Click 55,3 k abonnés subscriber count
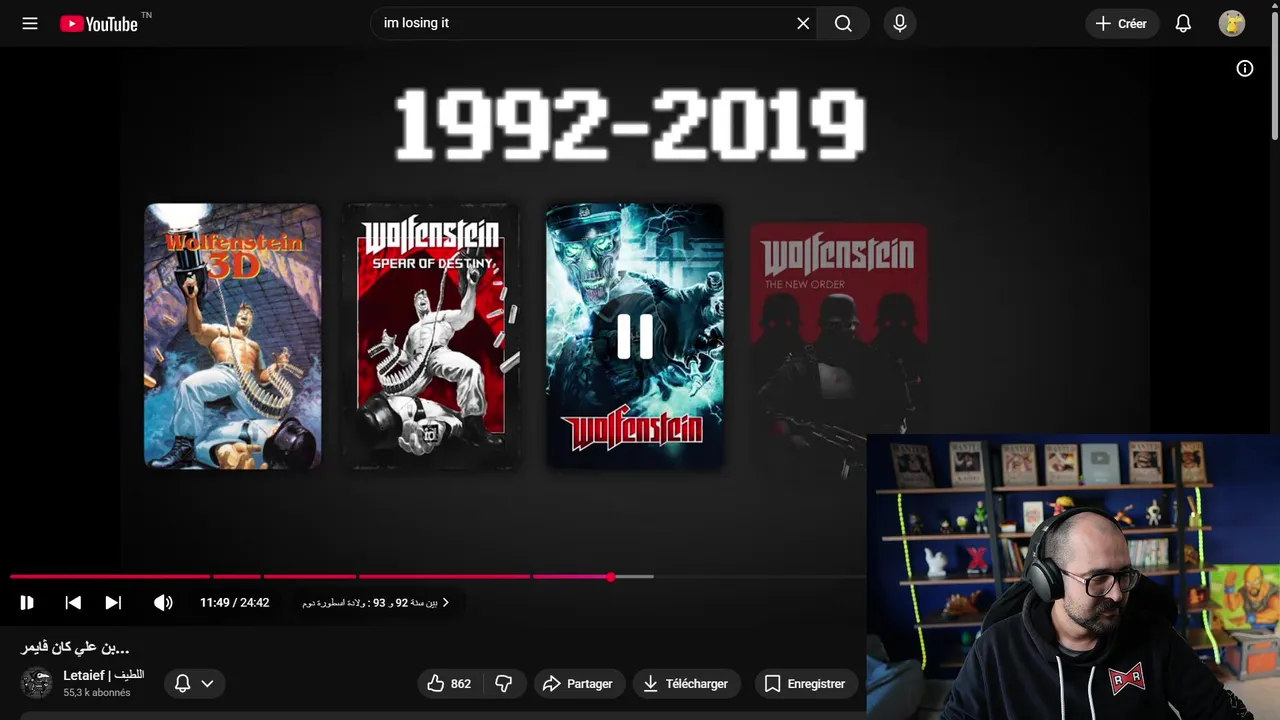 97,692
